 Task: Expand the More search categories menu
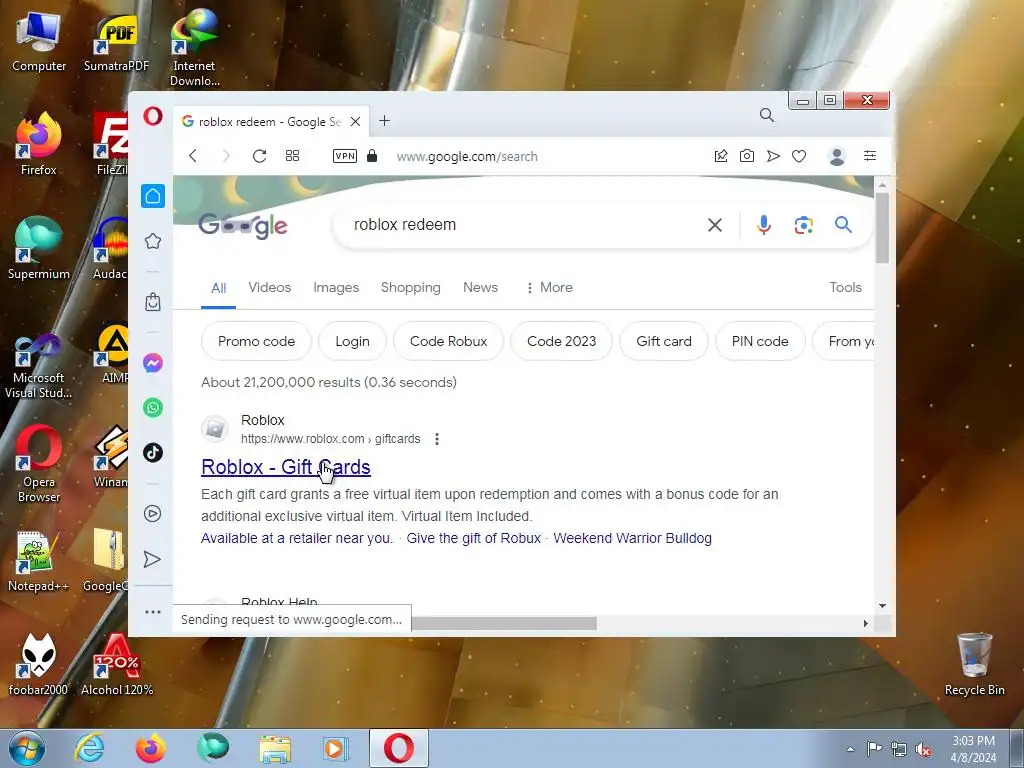(x=549, y=287)
